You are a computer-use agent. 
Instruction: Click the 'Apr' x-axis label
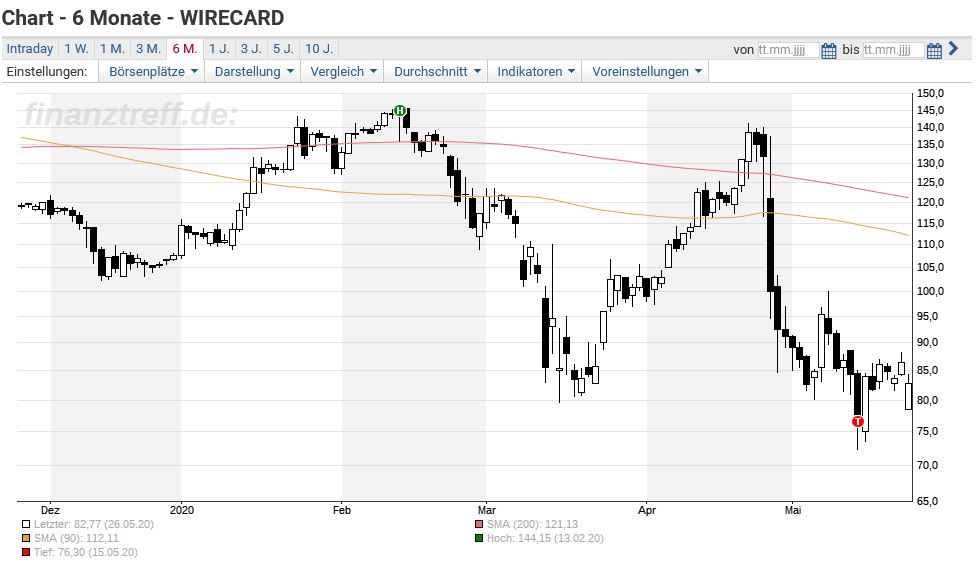click(647, 510)
